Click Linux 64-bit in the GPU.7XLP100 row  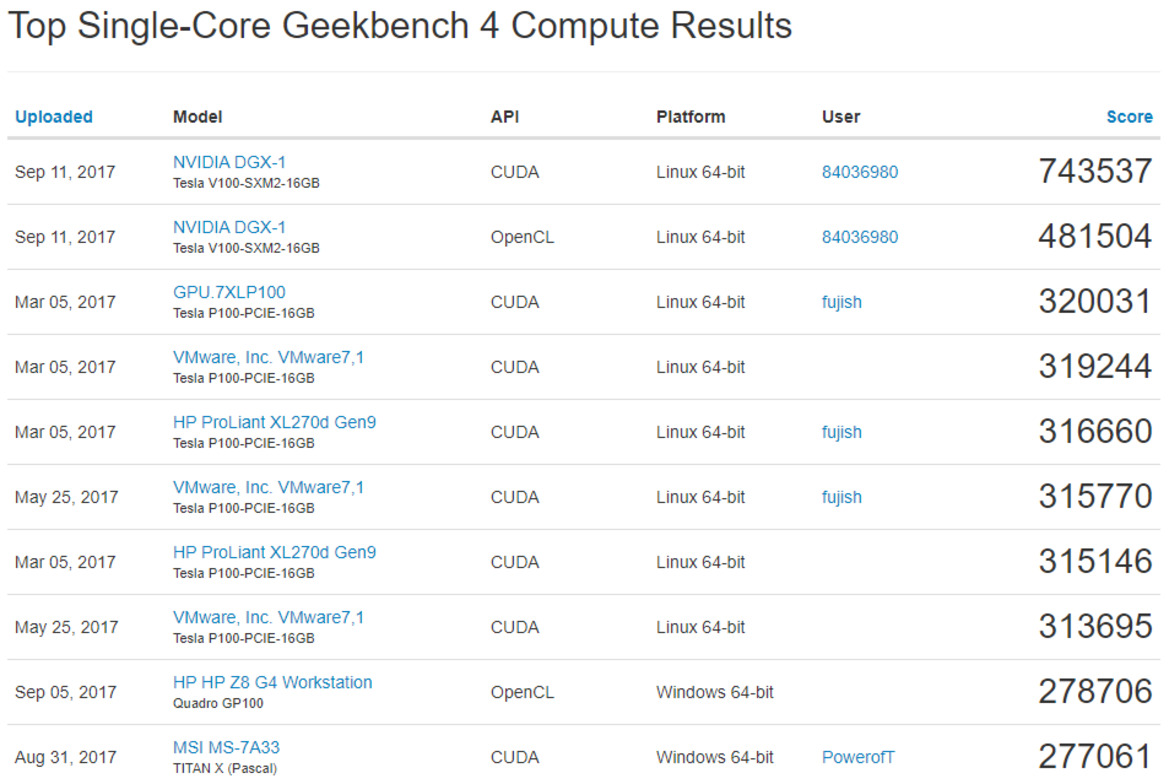700,303
